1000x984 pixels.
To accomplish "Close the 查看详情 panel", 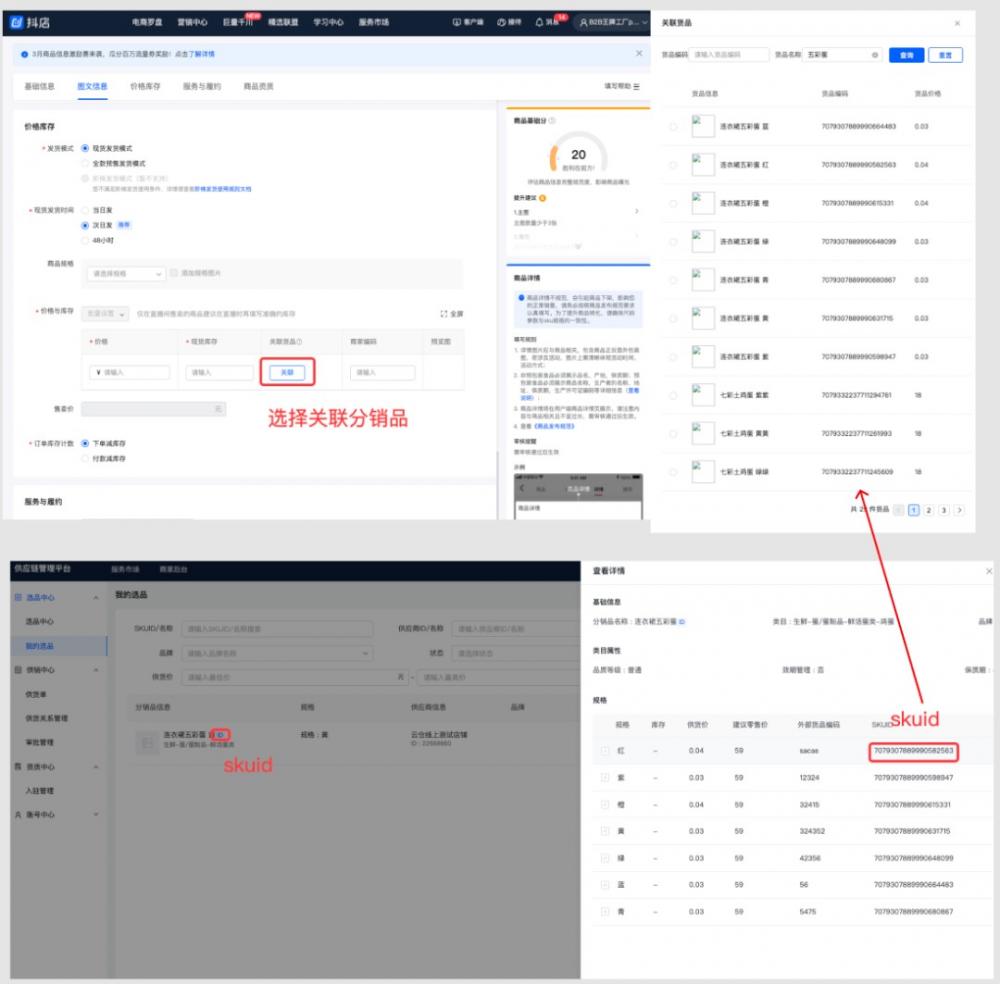I will [x=988, y=571].
